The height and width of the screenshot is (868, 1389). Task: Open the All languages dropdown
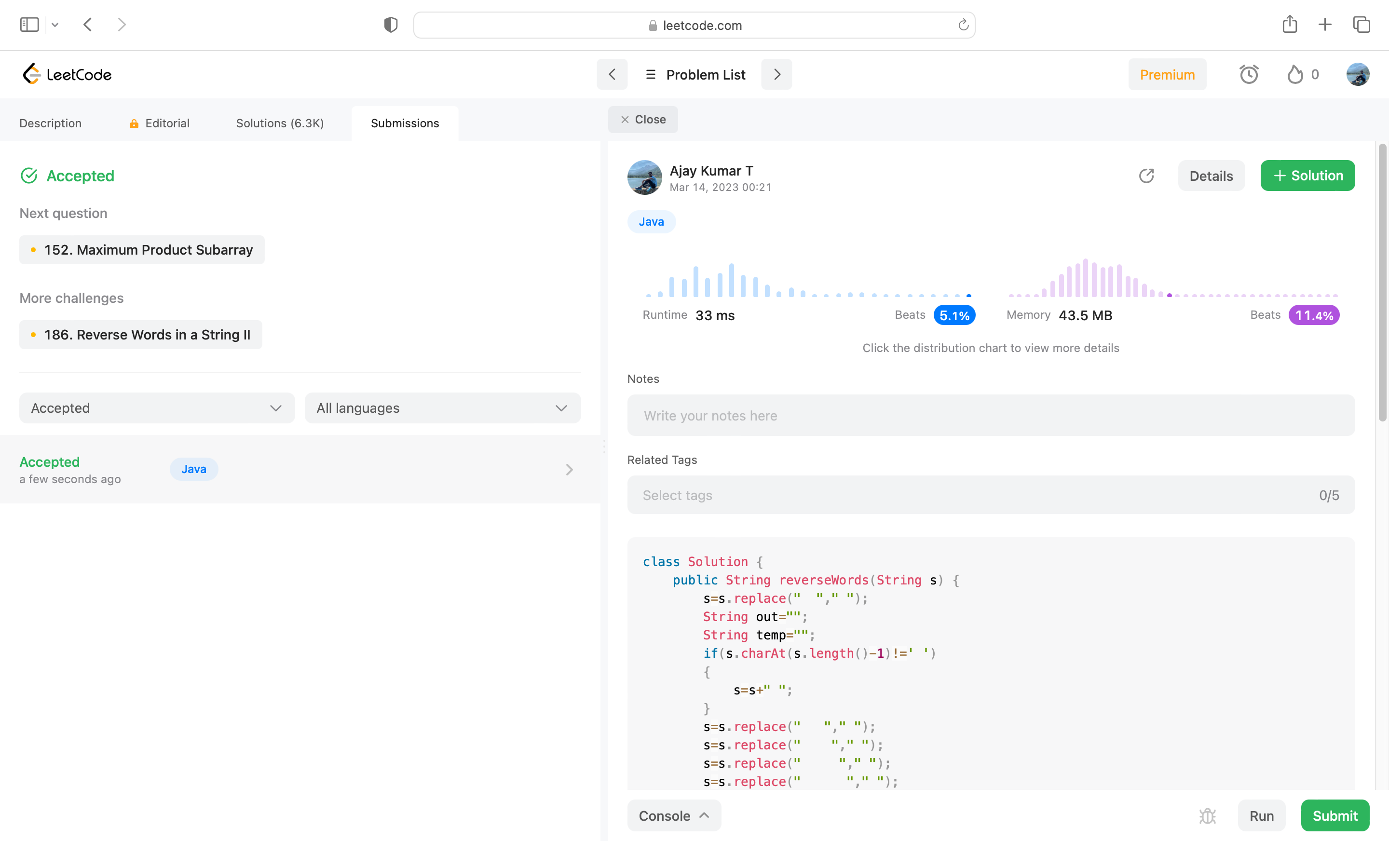pos(443,408)
